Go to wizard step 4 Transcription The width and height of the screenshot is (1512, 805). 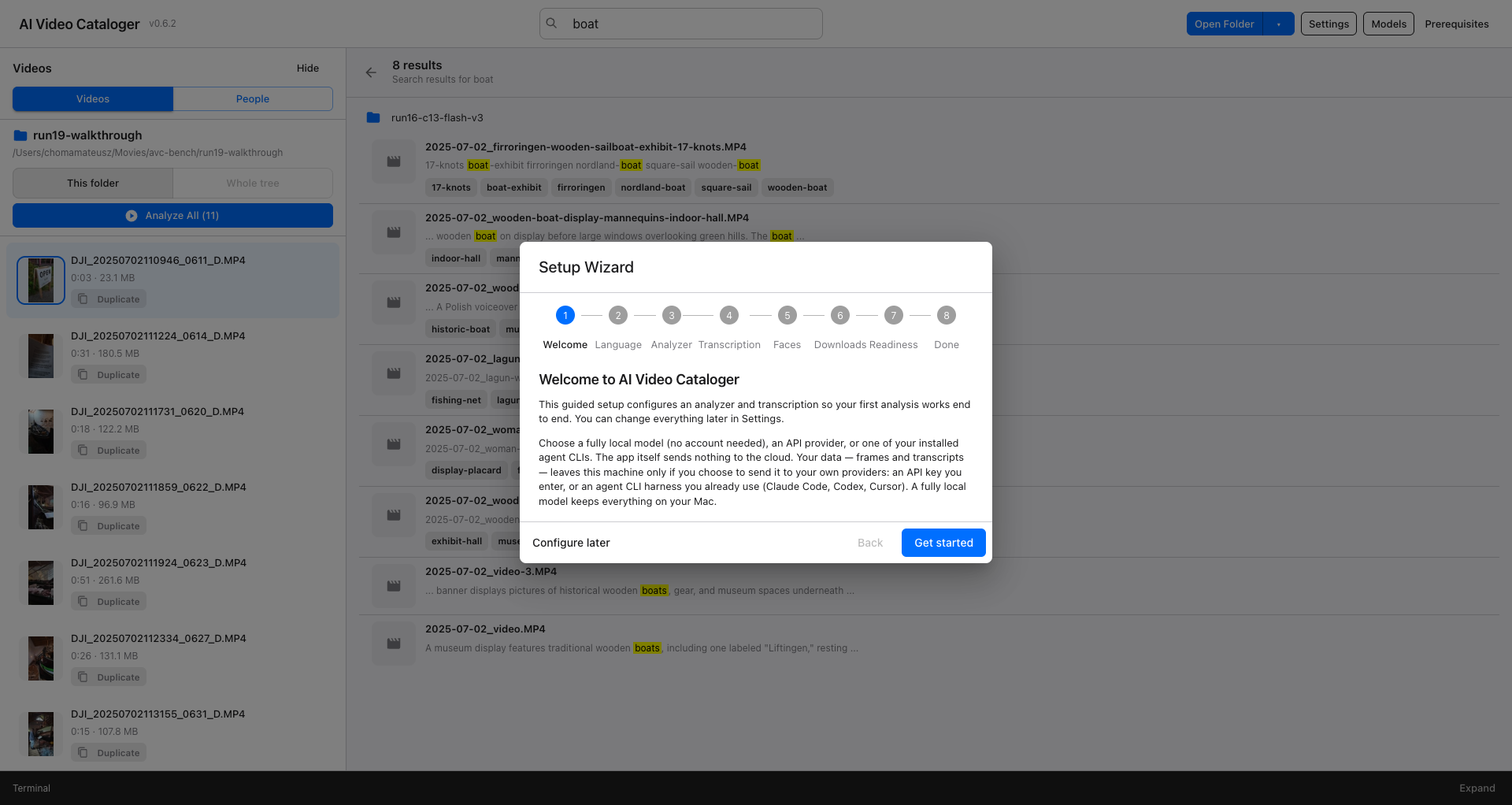point(729,316)
